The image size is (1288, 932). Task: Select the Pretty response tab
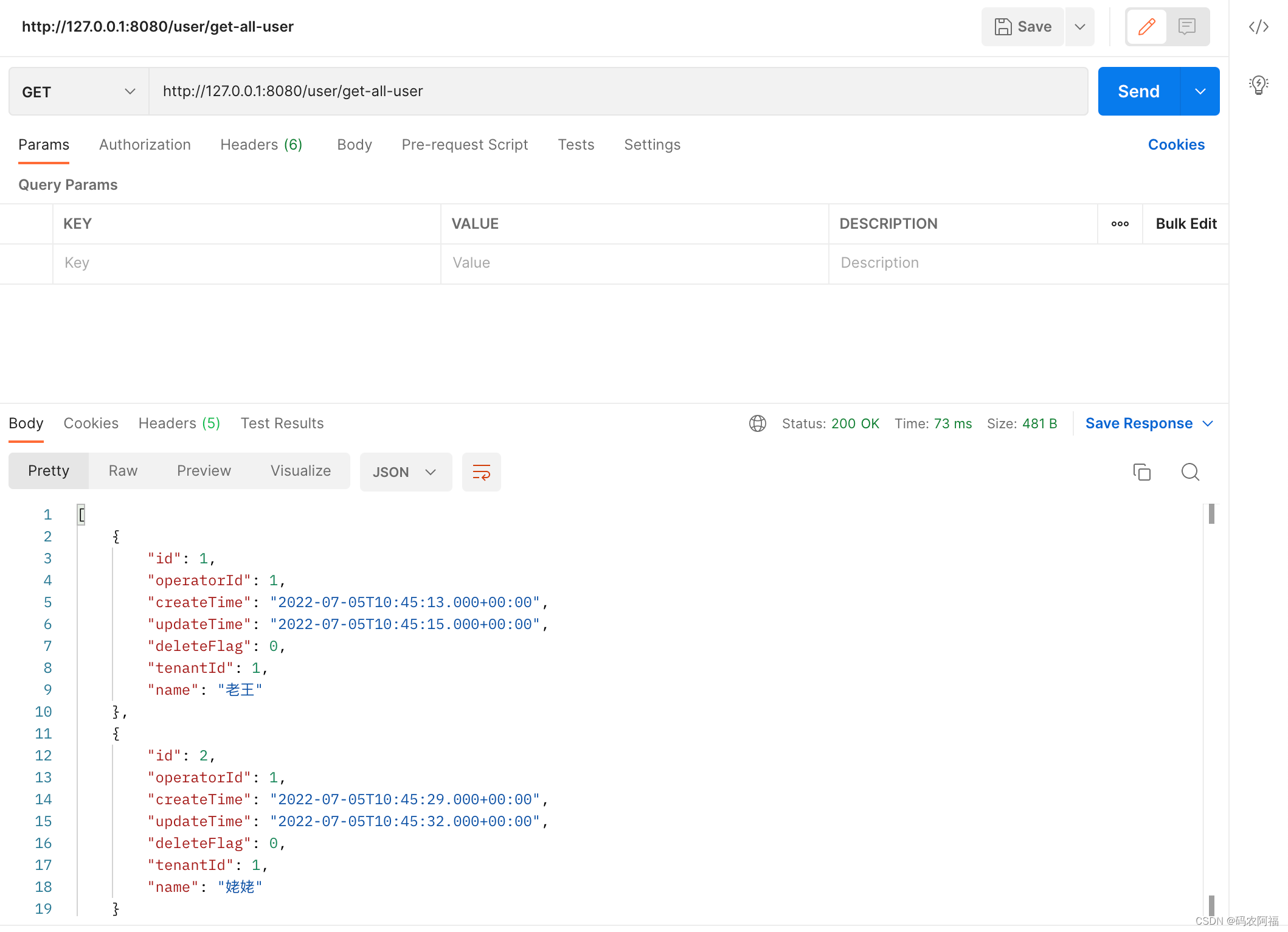point(48,471)
